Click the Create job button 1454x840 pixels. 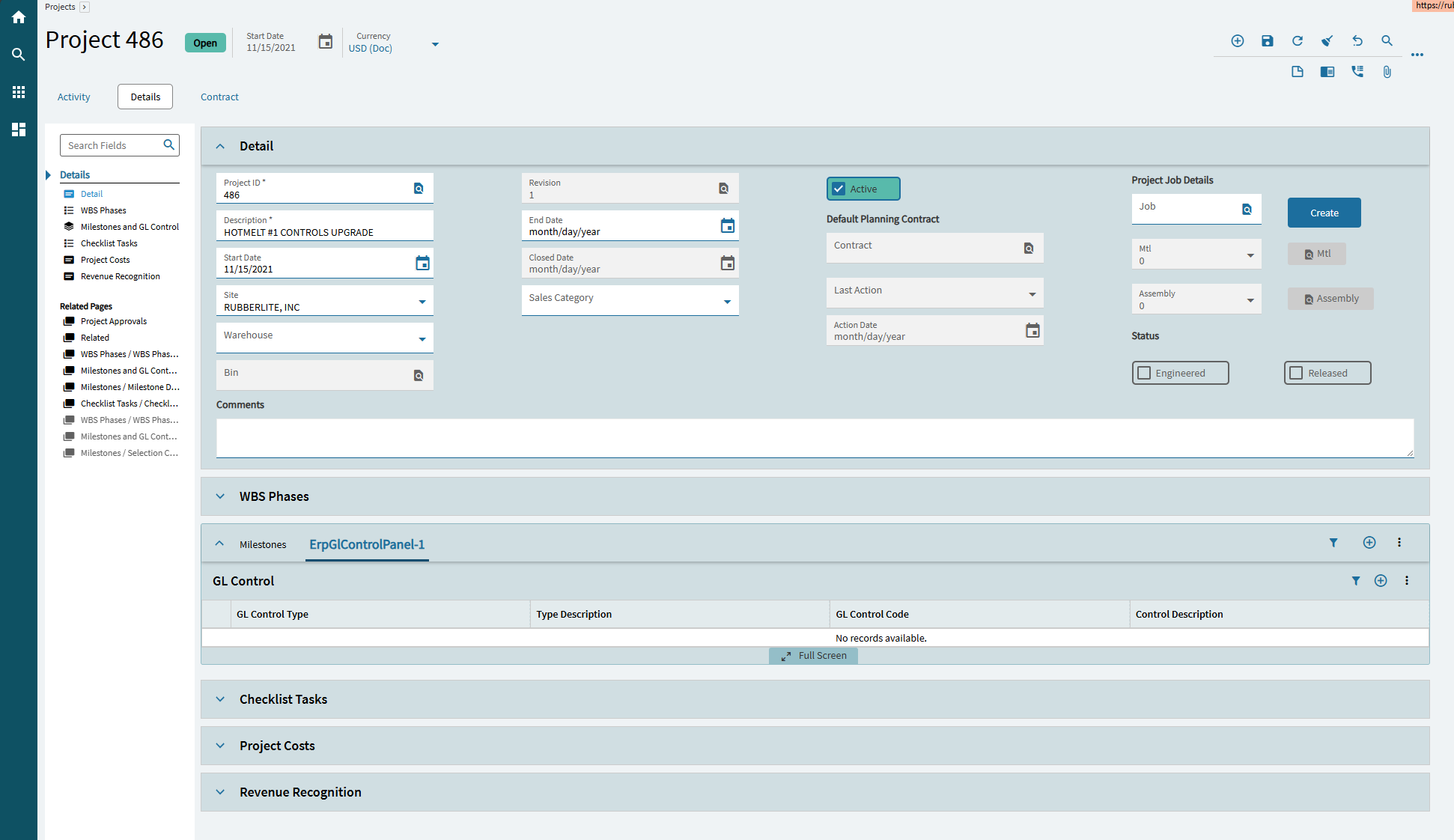(x=1324, y=213)
